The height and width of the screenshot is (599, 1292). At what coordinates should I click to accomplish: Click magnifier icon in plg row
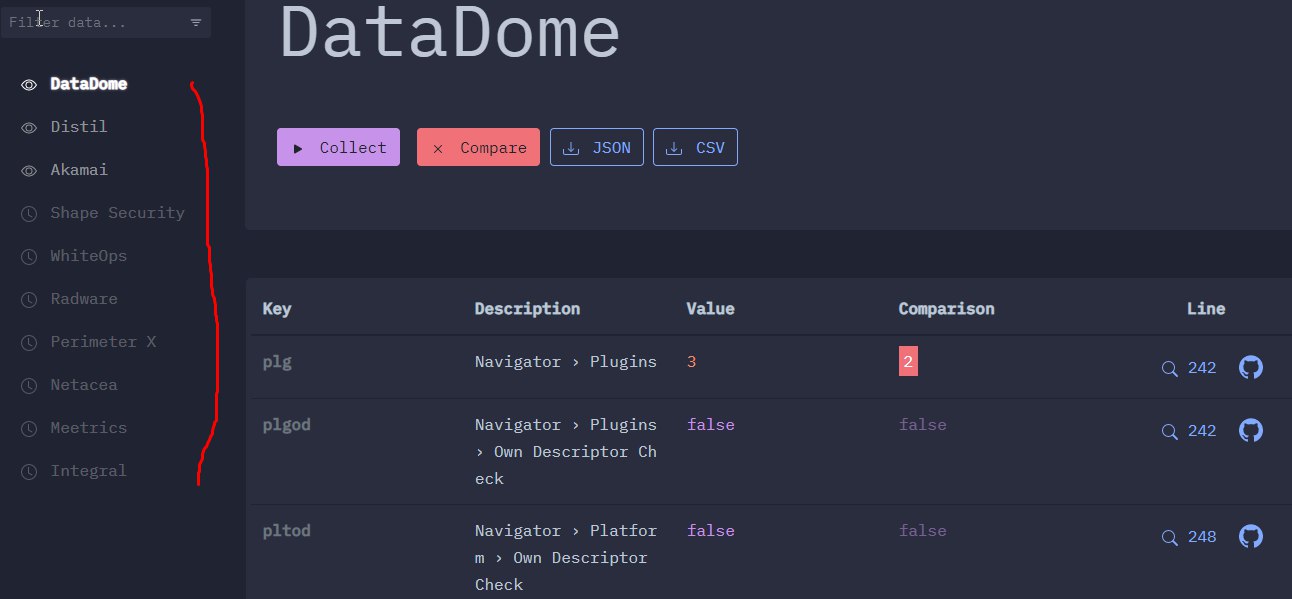pos(1169,368)
